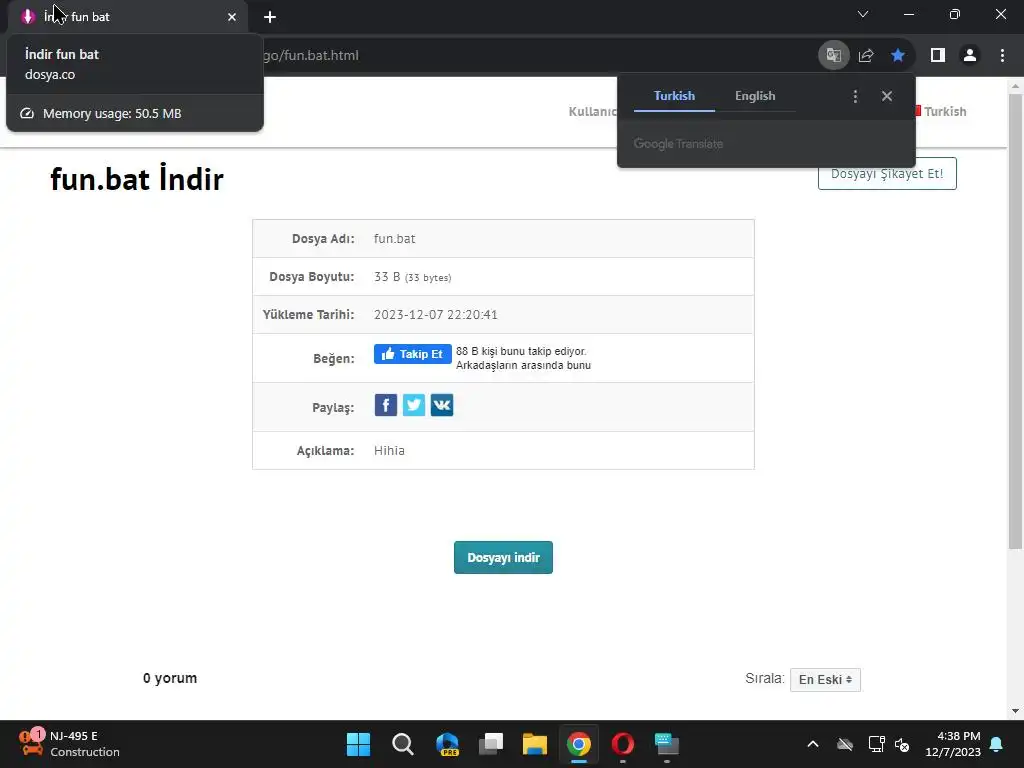Select the Turkish tab in translate popup
This screenshot has height=768, width=1024.
[x=674, y=96]
